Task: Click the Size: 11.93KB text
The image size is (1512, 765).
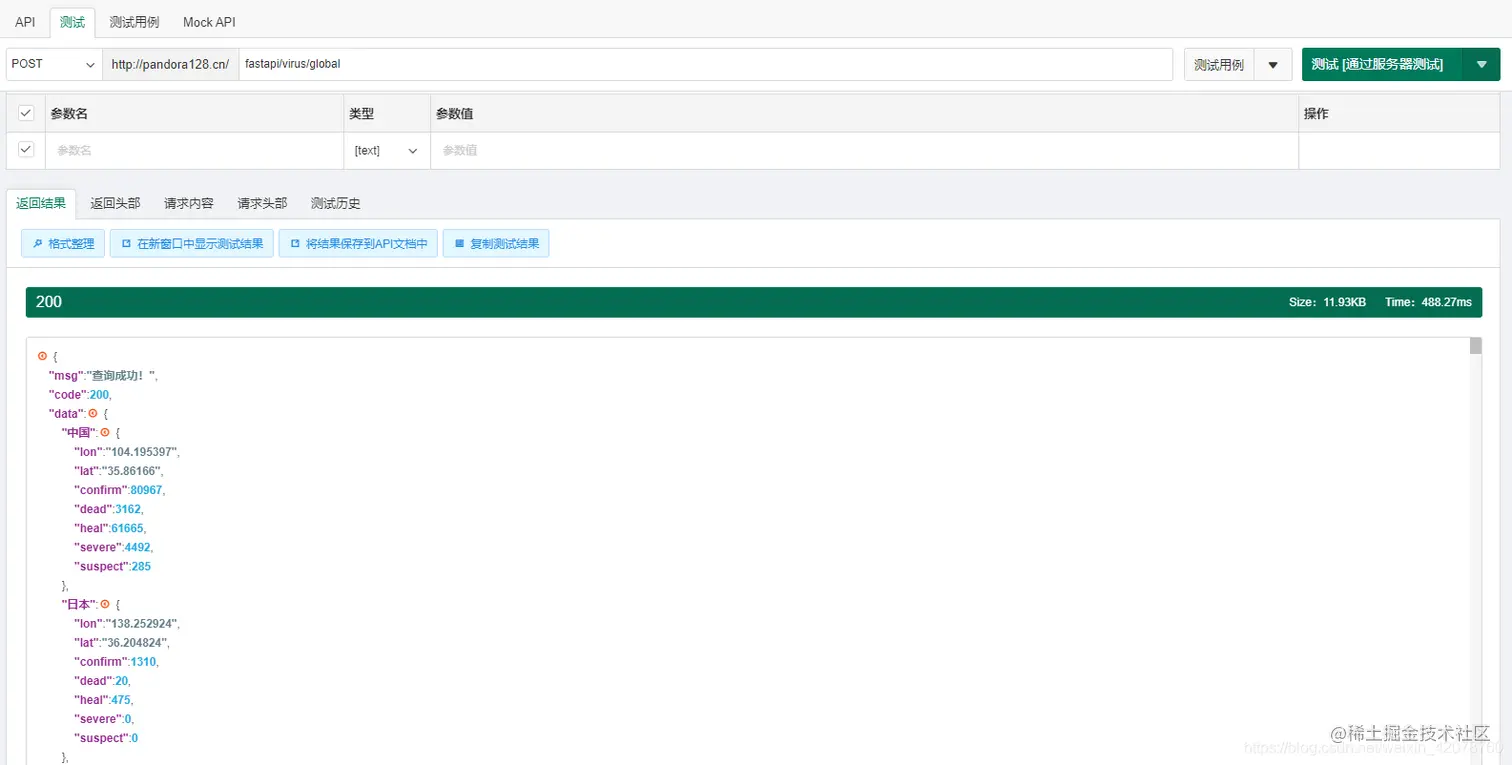Action: (1327, 302)
